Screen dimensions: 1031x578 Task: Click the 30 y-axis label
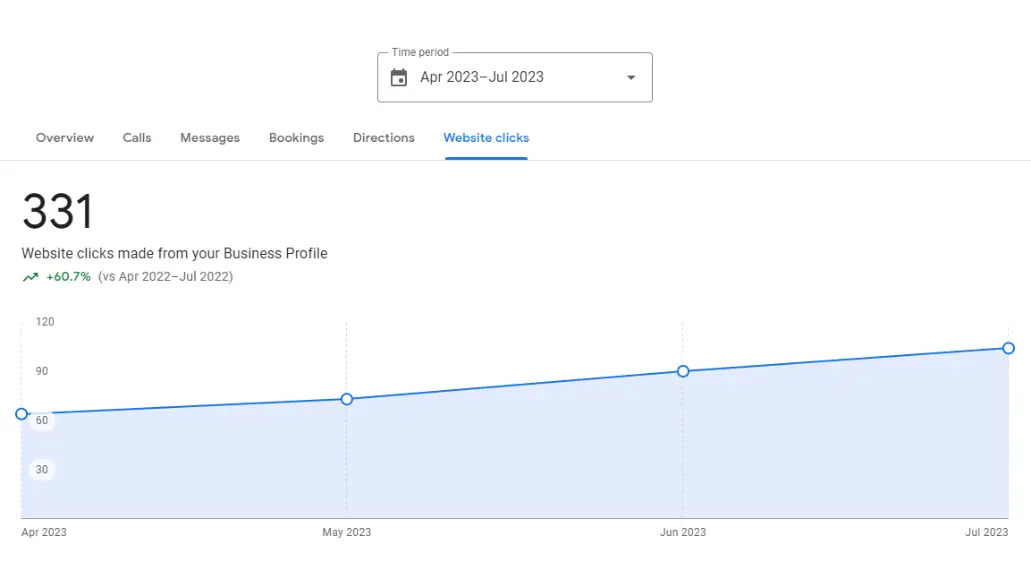tap(41, 470)
